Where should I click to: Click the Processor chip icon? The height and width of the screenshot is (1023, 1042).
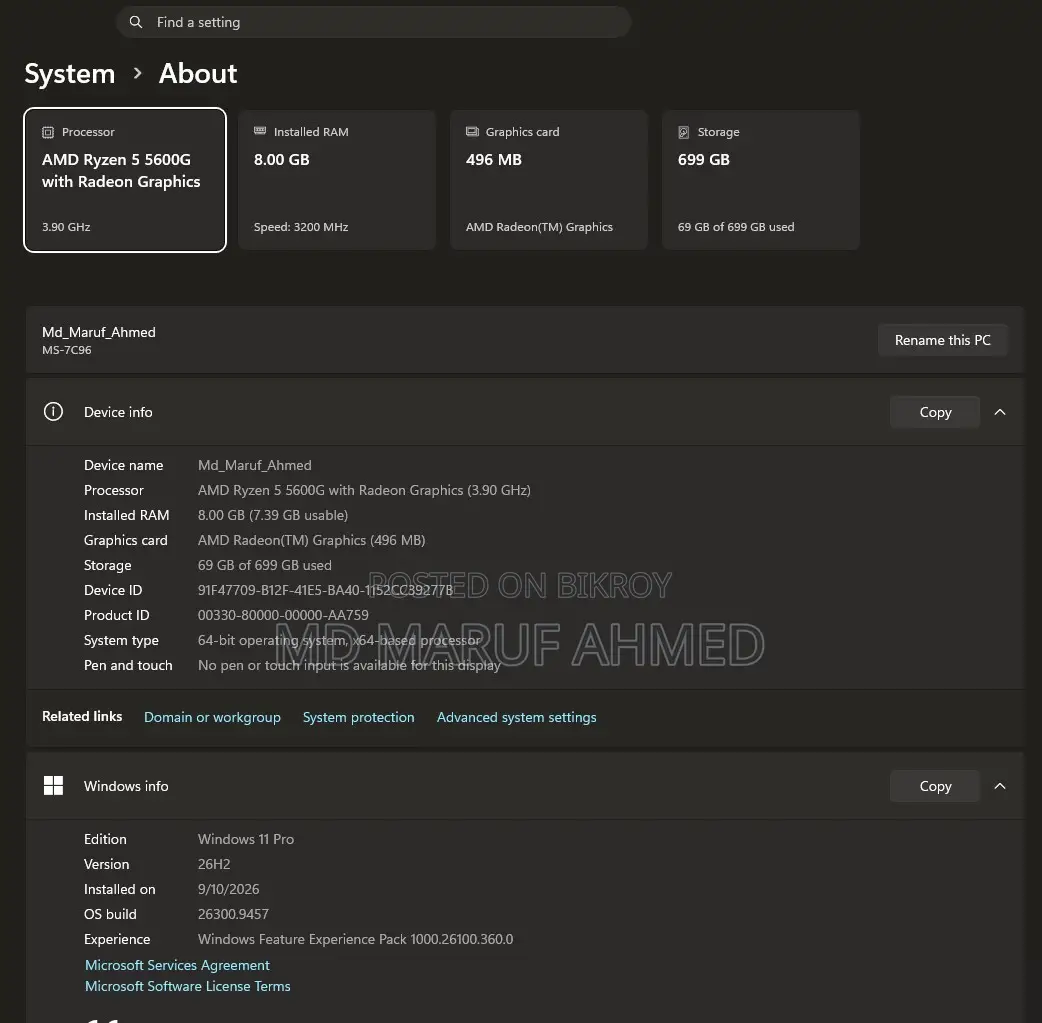48,132
